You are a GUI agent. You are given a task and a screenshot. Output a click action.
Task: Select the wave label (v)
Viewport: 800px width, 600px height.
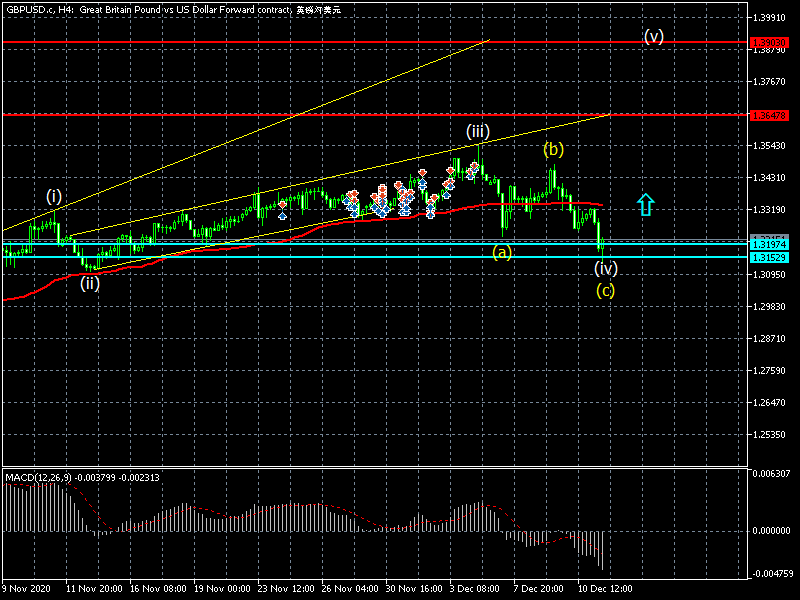pos(654,36)
